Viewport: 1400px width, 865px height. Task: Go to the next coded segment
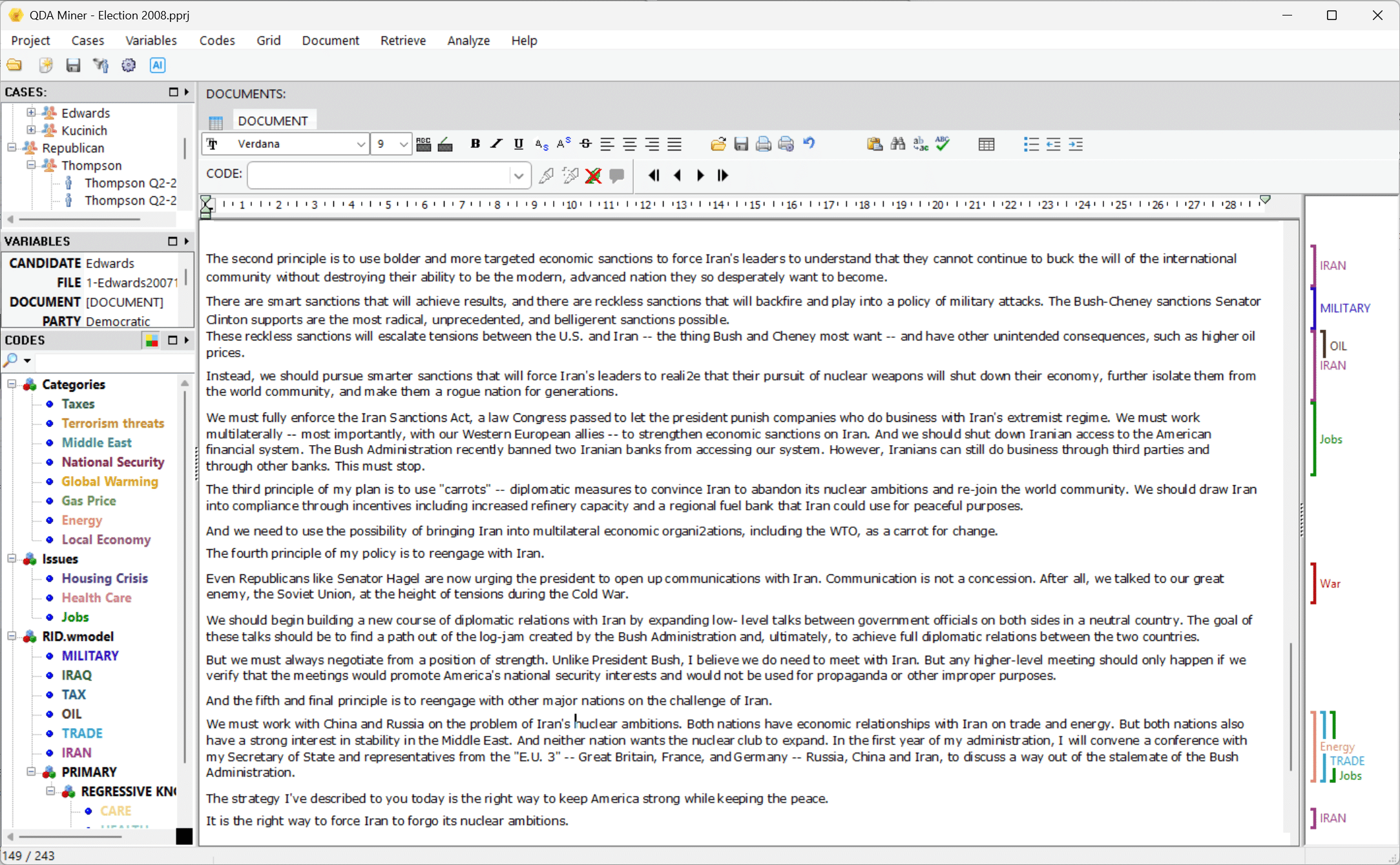pos(700,176)
